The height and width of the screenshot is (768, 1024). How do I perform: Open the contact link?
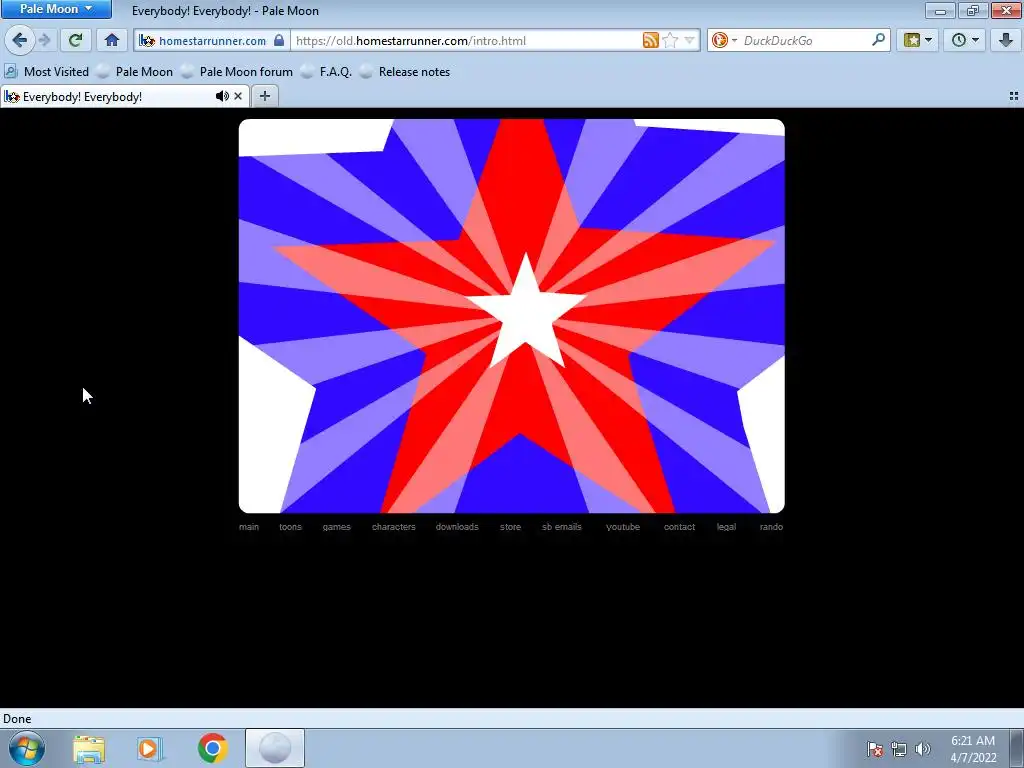[x=679, y=526]
